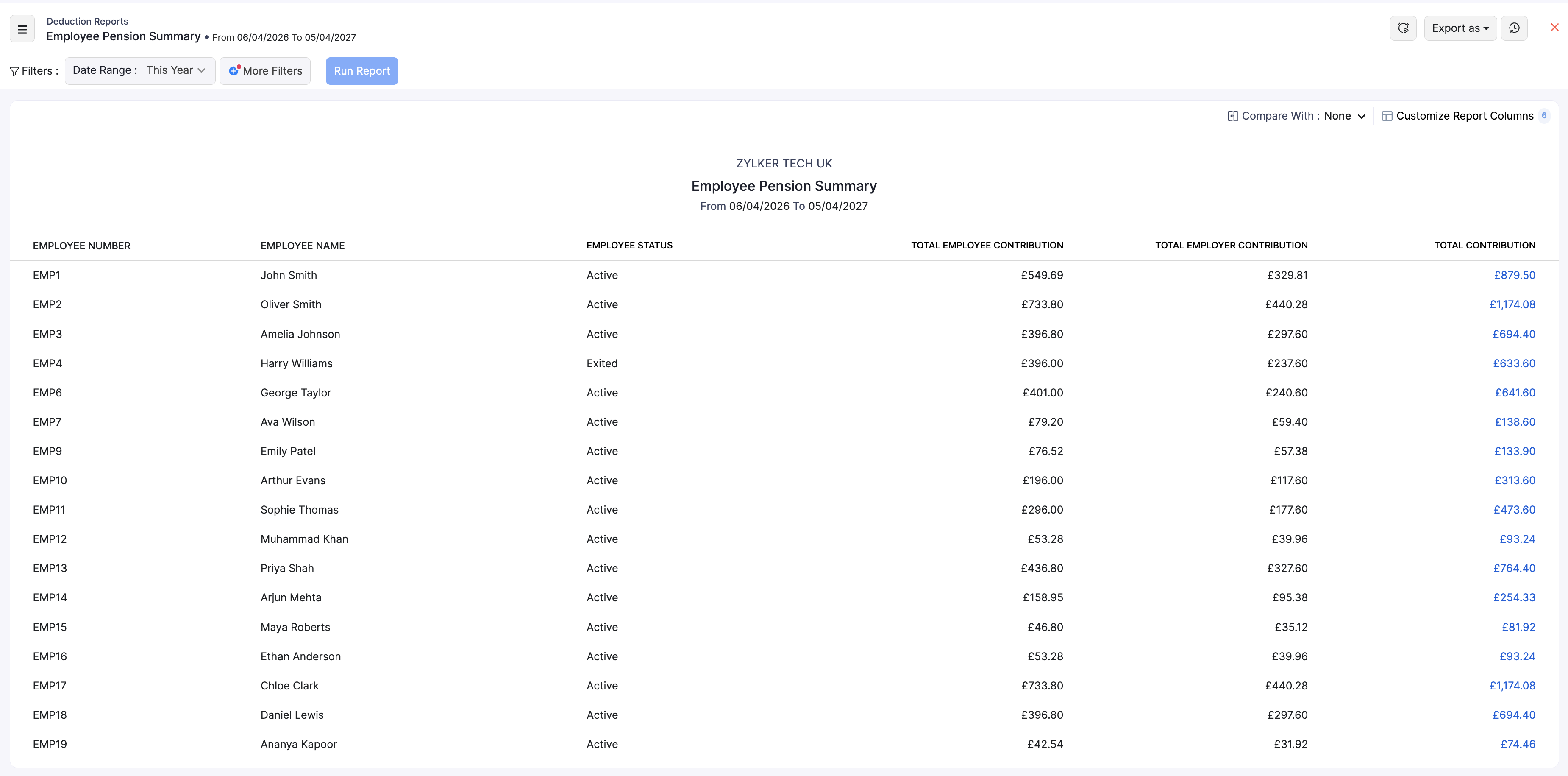The width and height of the screenshot is (1568, 776).
Task: Select the Oliver Smith name cell
Action: click(291, 304)
